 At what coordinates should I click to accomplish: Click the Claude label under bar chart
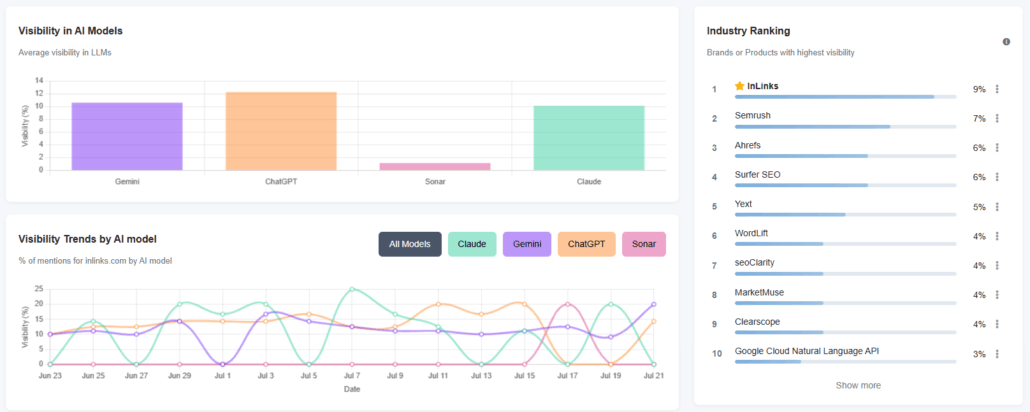tap(589, 181)
